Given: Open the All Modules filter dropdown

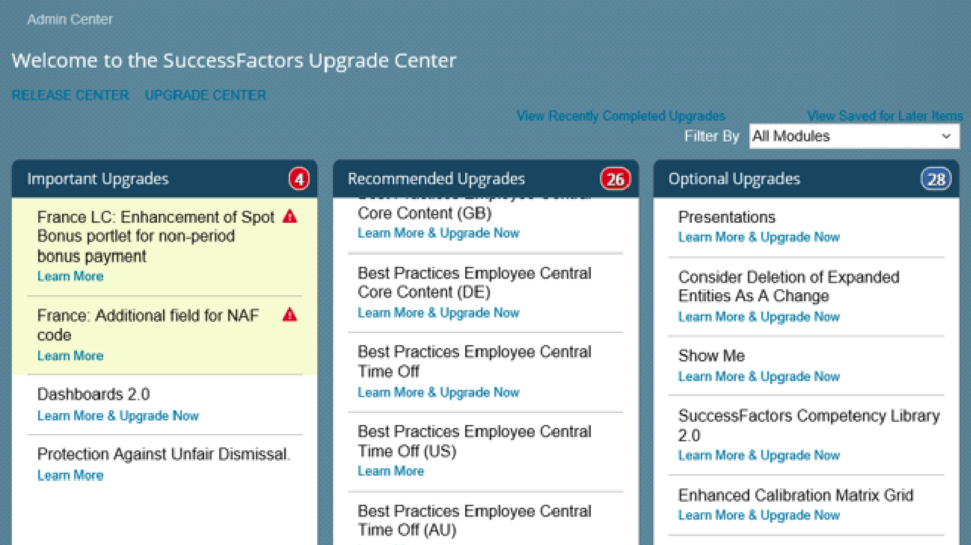Looking at the screenshot, I should 854,136.
